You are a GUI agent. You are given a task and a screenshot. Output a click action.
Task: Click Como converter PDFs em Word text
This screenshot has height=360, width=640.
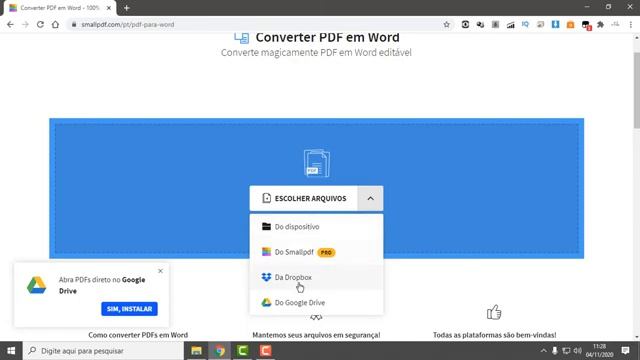tap(138, 335)
